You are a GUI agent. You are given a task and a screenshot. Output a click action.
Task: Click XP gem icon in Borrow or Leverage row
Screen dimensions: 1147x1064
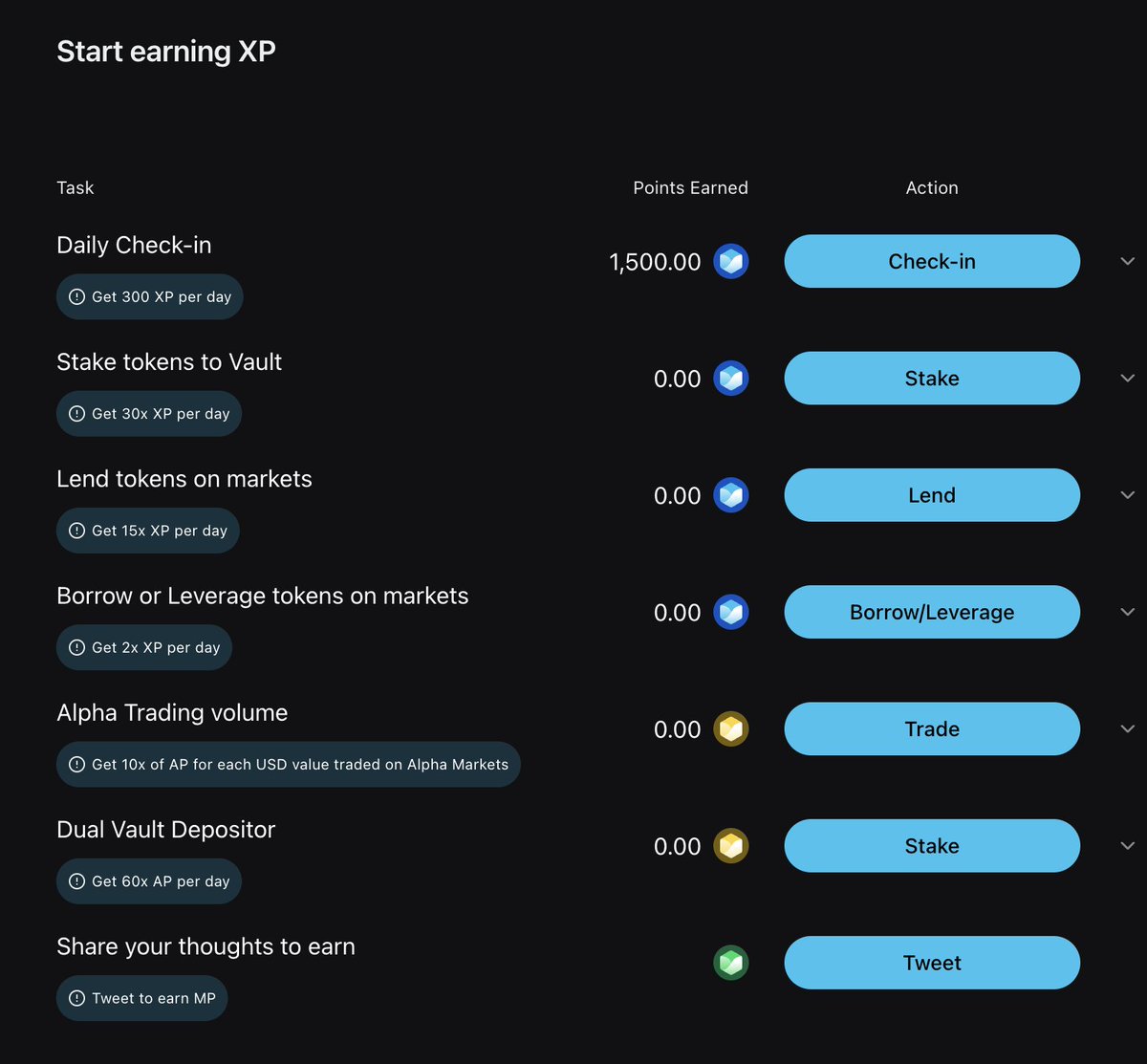pyautogui.click(x=731, y=612)
